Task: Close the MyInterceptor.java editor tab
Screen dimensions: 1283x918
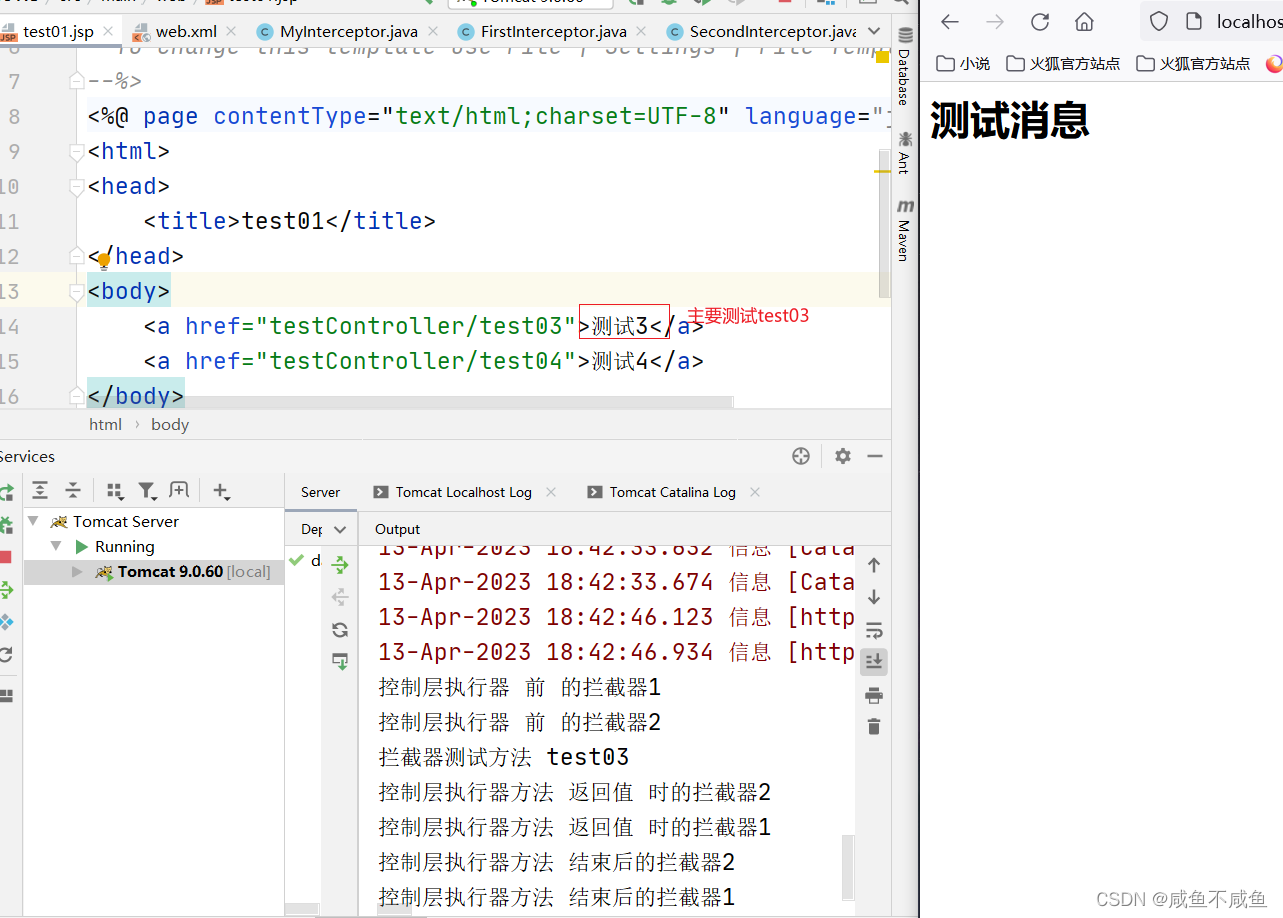Action: 433,31
